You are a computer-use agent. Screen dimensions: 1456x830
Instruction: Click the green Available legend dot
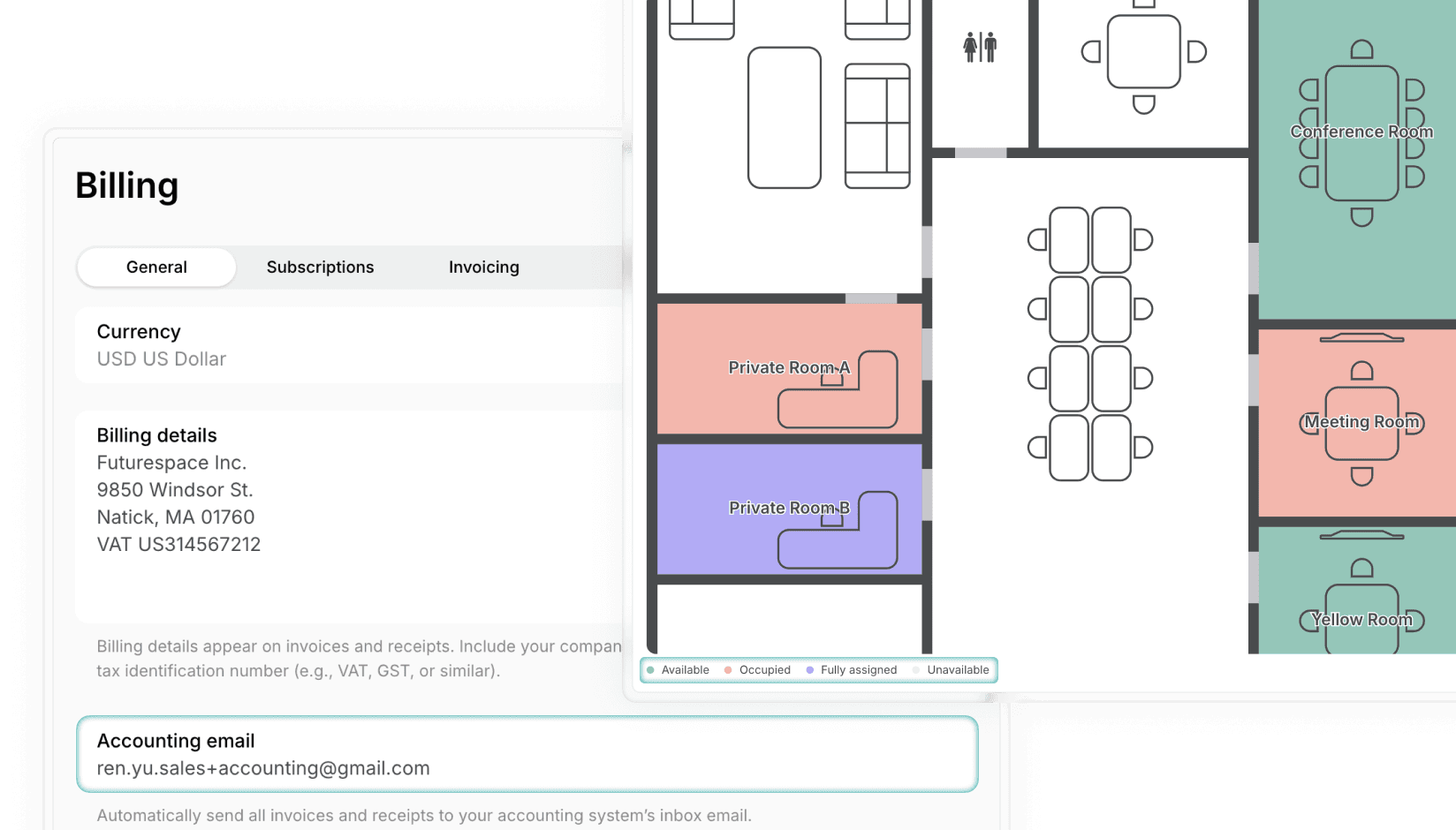coord(650,670)
